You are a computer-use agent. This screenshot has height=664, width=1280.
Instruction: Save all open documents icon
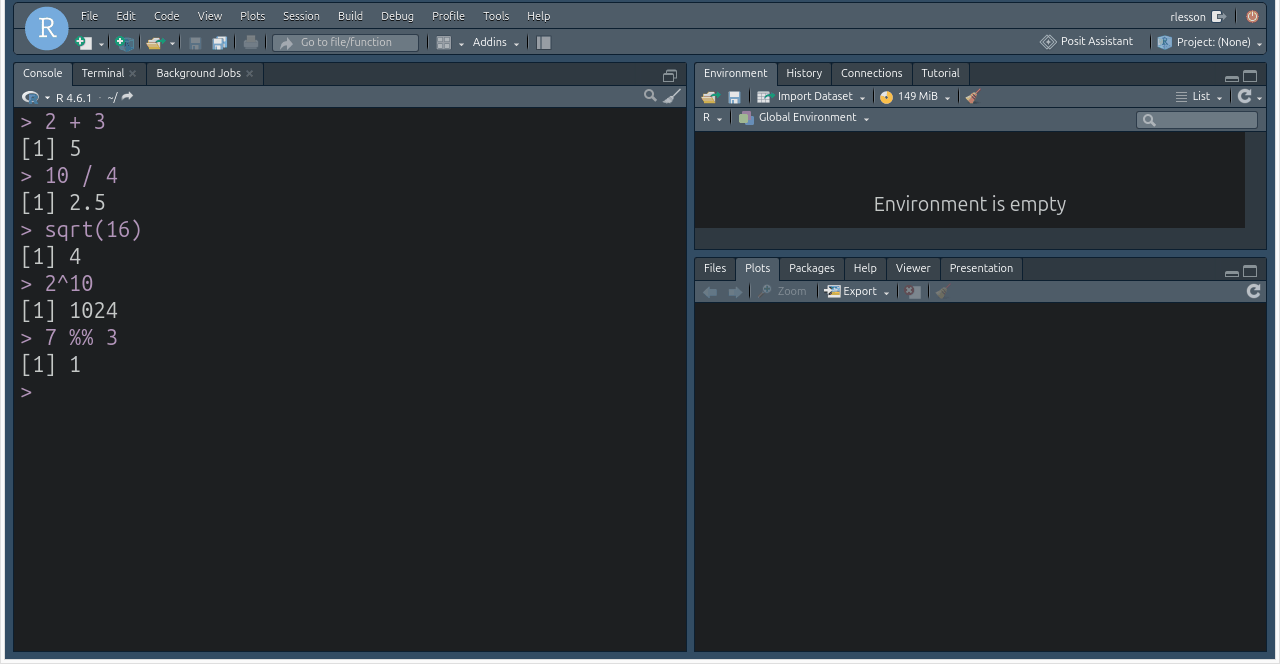[x=219, y=43]
